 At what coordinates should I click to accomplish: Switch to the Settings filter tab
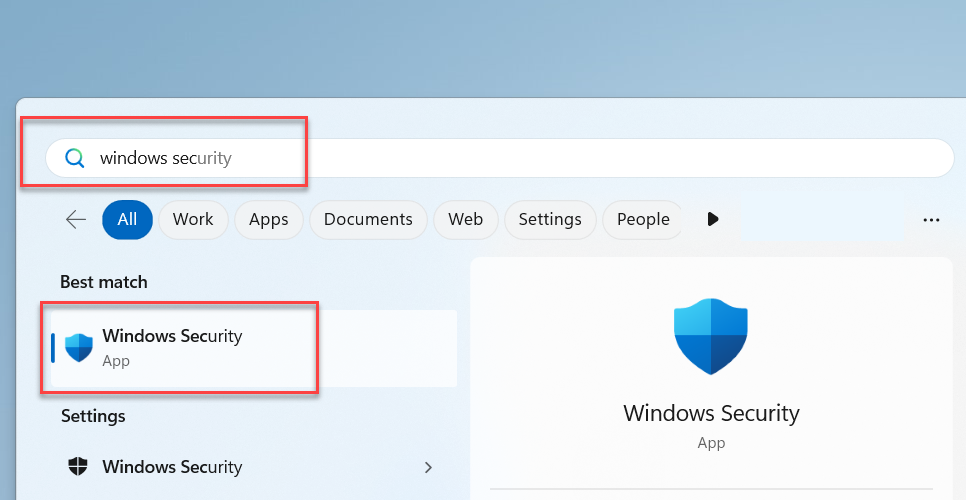[550, 219]
